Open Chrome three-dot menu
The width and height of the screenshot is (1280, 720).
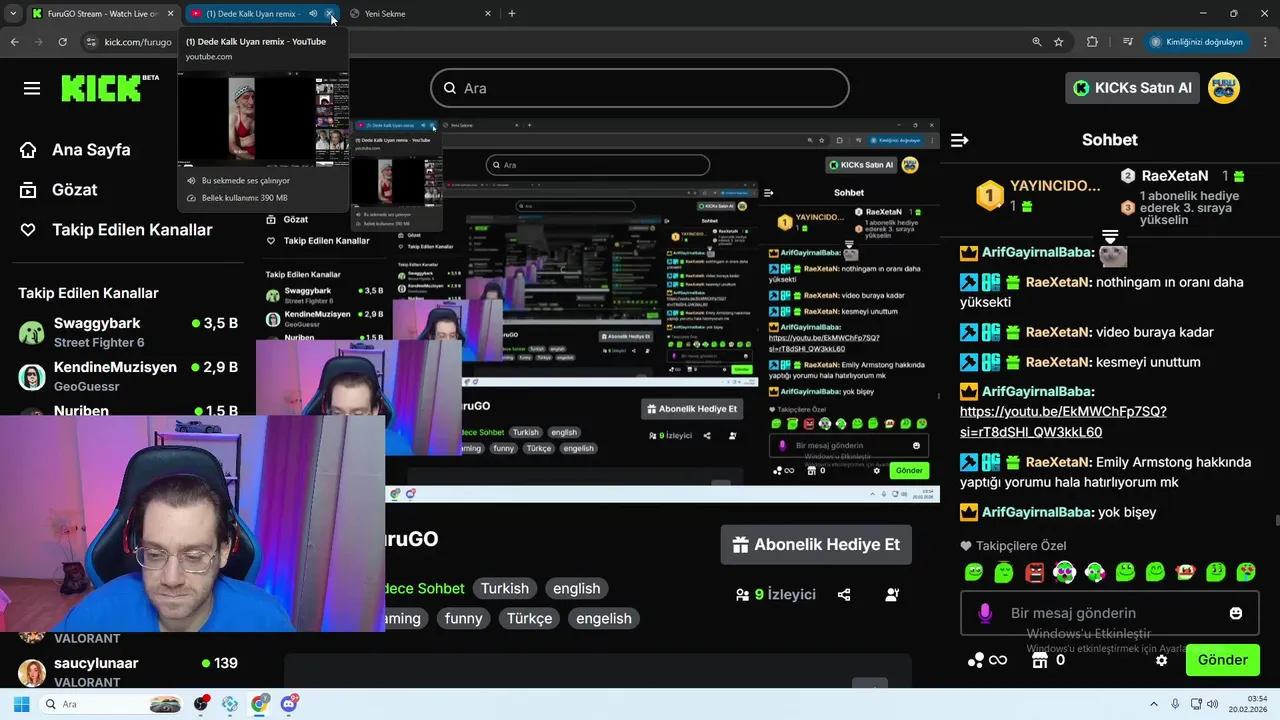click(x=1265, y=42)
